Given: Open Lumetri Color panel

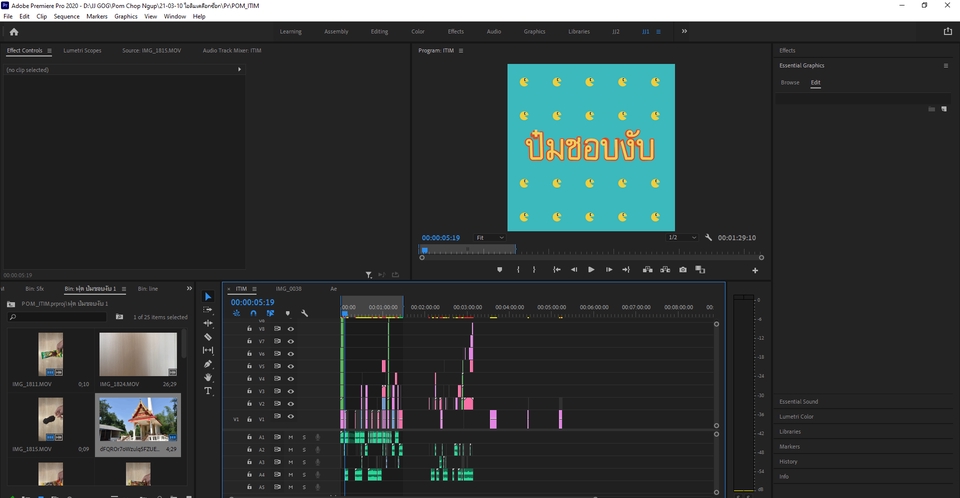Looking at the screenshot, I should [796, 417].
